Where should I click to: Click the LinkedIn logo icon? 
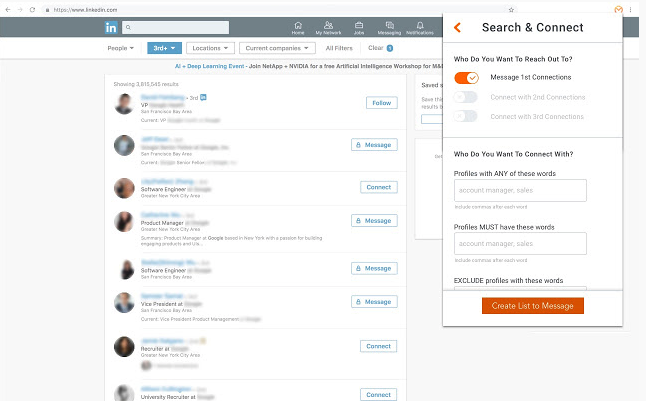pyautogui.click(x=111, y=28)
